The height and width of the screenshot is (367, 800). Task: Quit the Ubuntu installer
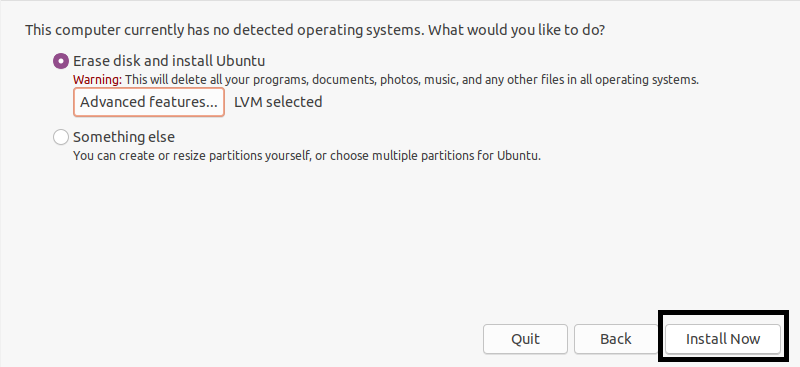(x=526, y=339)
